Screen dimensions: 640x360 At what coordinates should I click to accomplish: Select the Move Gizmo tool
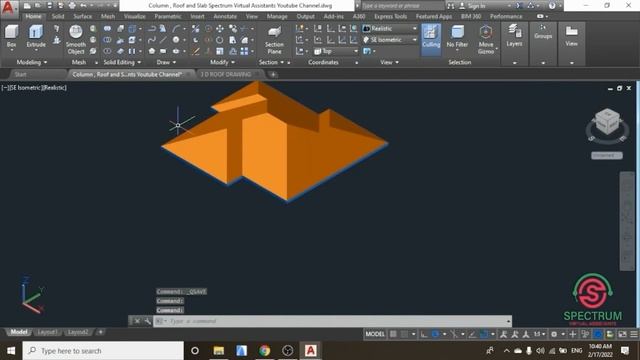[486, 40]
